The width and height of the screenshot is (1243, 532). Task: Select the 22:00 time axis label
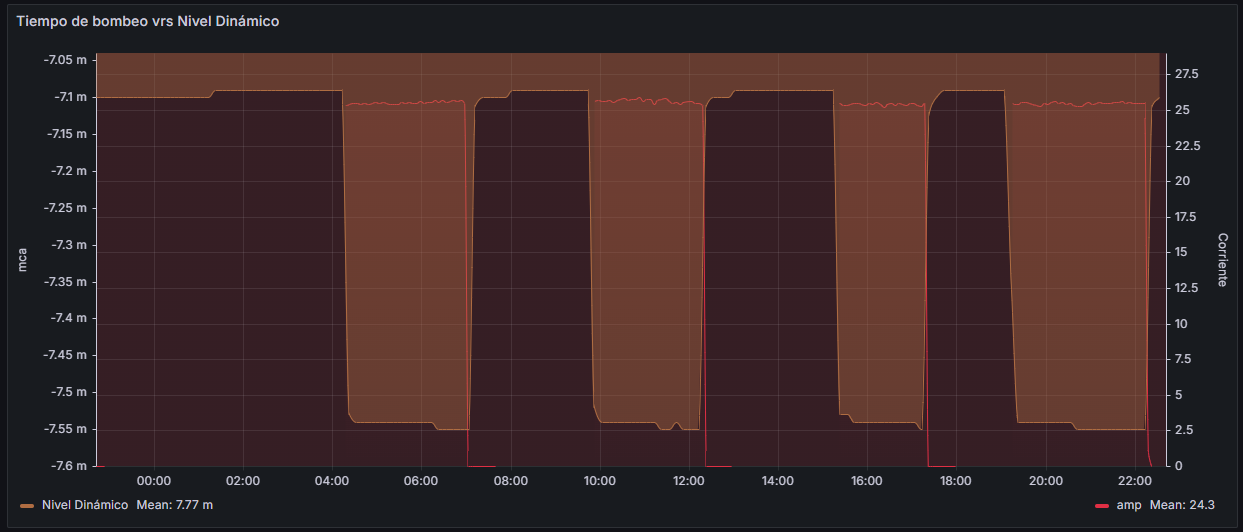tap(1134, 480)
